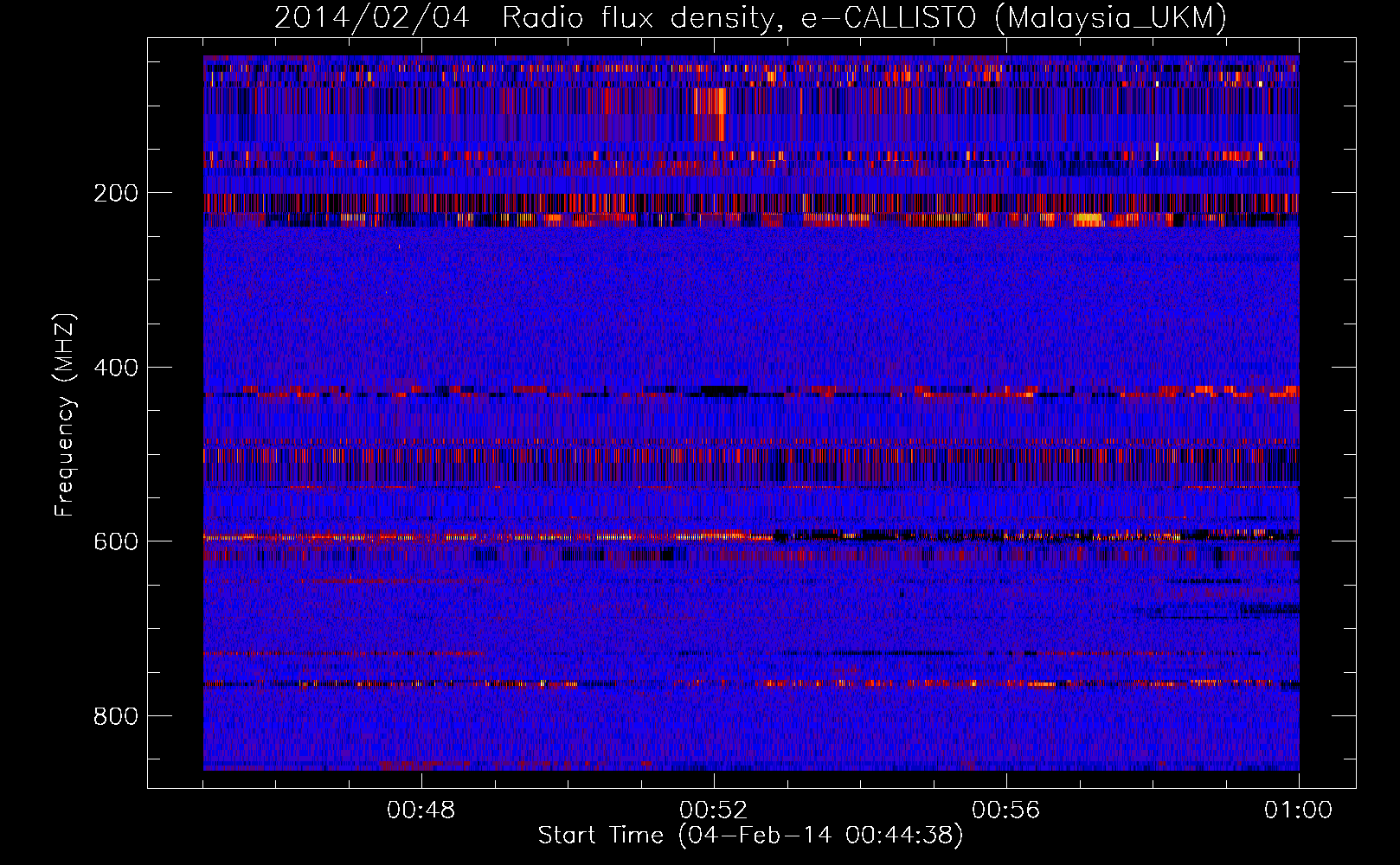This screenshot has height=865, width=1400.
Task: Click the Start Time (04-Feb-14 00:44:38) label
Action: [x=750, y=836]
